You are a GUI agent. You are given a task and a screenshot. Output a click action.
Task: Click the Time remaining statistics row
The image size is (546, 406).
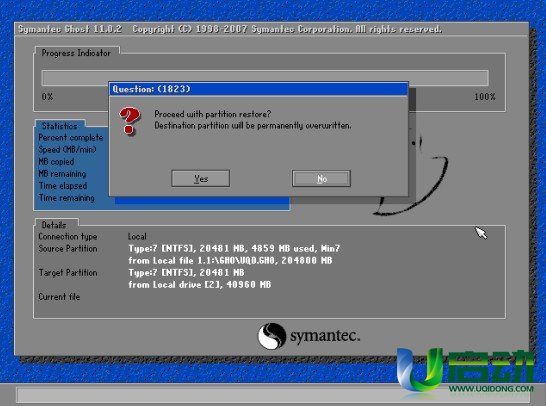coord(67,198)
